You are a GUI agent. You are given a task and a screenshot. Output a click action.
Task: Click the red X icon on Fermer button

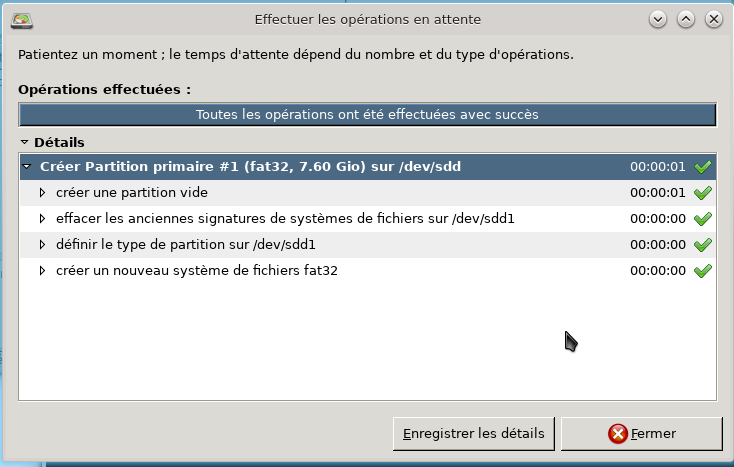tap(618, 434)
